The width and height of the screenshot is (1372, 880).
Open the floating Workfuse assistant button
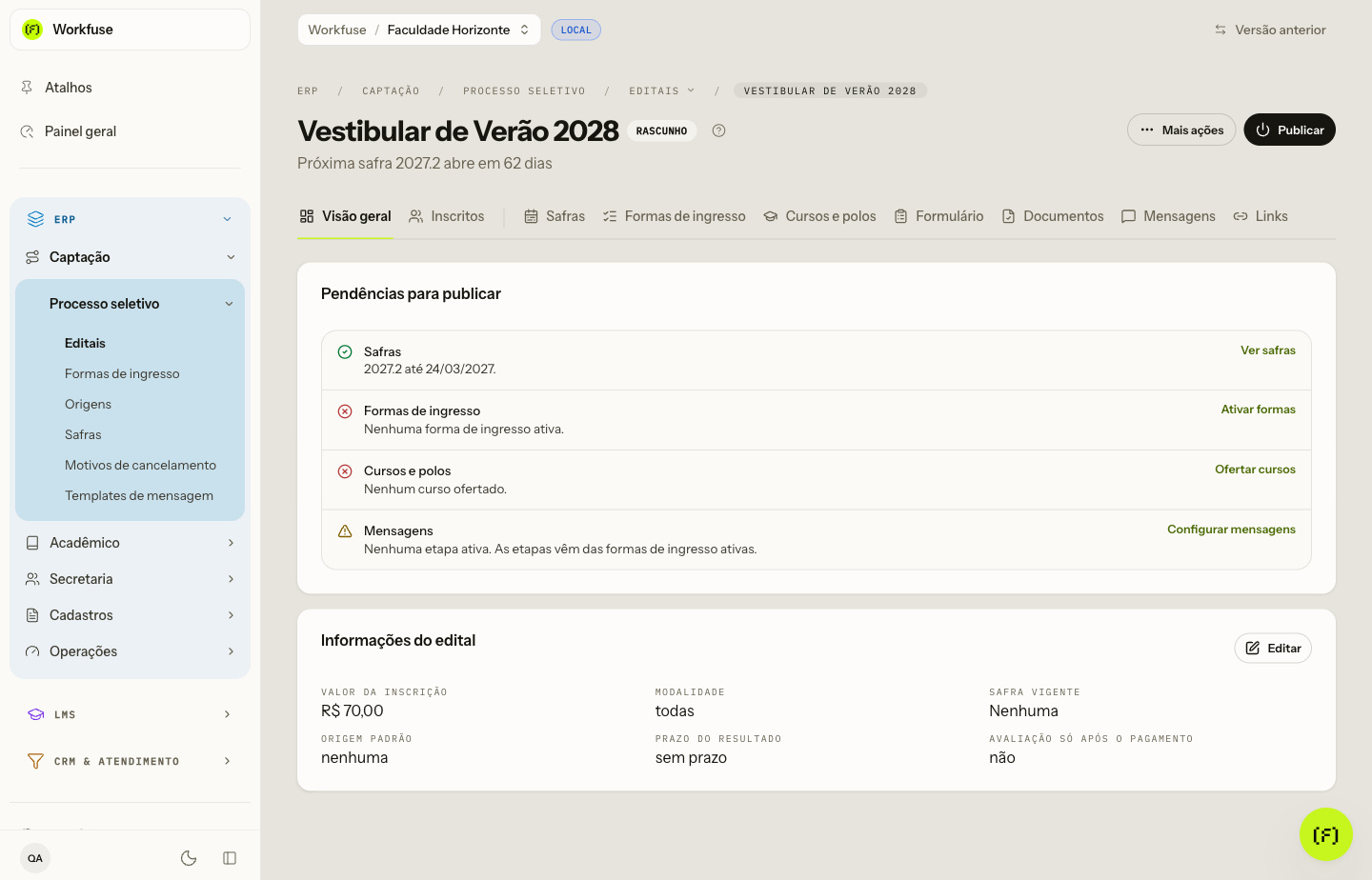point(1325,834)
